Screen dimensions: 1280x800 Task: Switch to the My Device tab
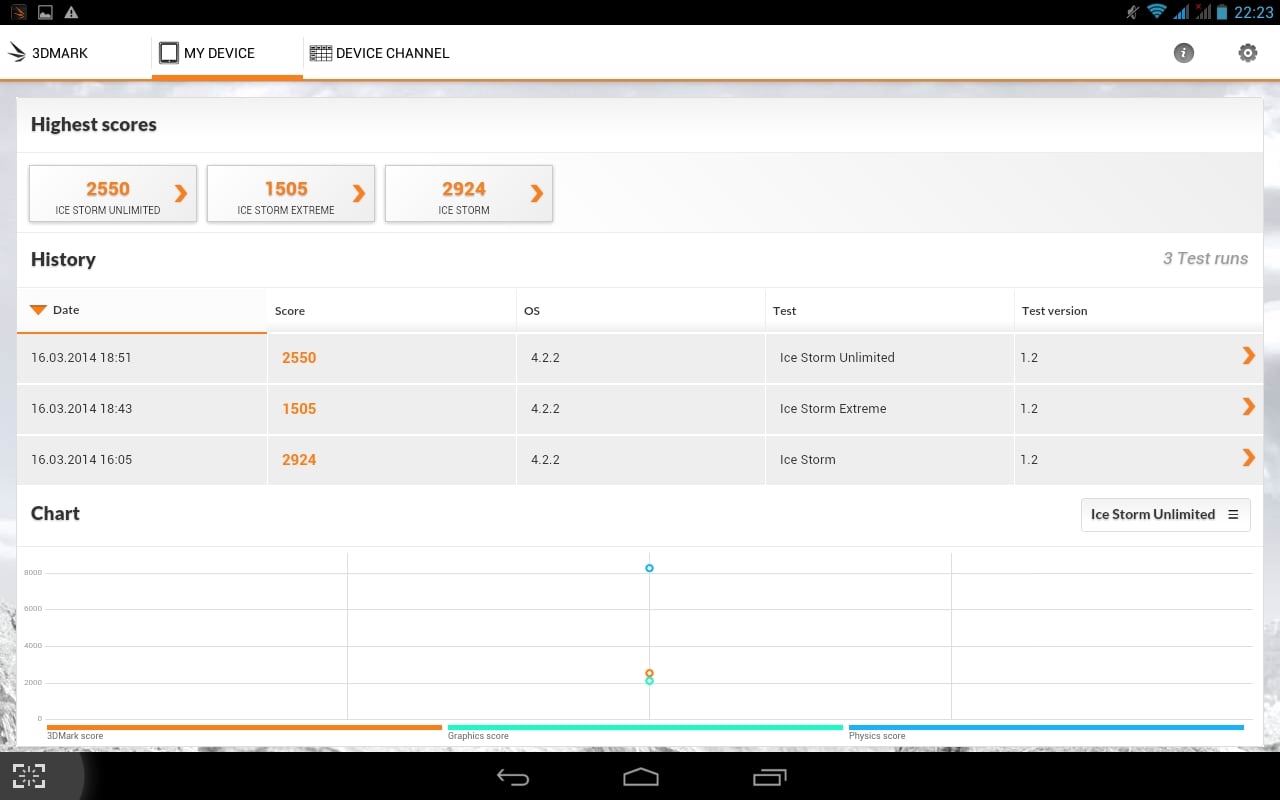click(x=227, y=53)
